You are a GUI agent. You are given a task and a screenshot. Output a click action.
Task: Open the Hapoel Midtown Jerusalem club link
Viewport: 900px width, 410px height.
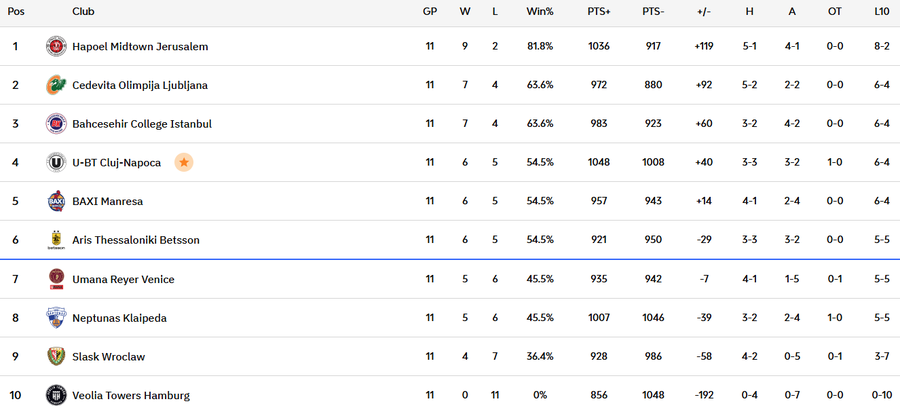click(140, 46)
